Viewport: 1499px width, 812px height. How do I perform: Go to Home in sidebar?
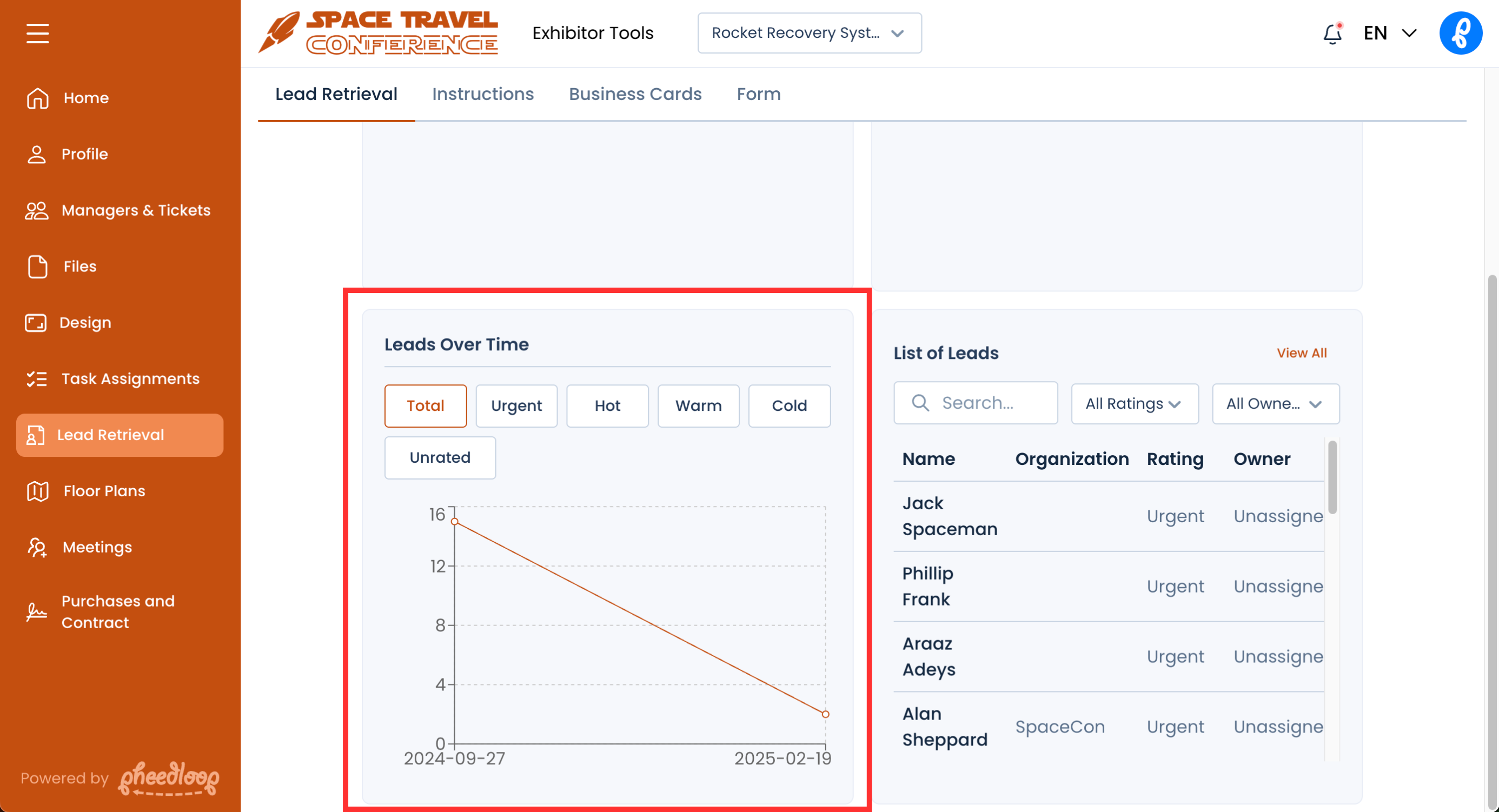tap(86, 98)
